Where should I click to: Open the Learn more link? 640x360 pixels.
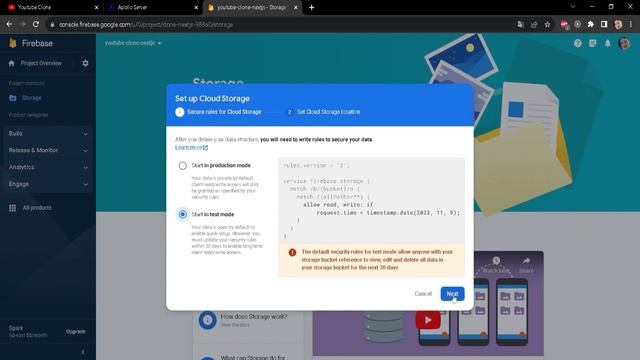point(191,147)
